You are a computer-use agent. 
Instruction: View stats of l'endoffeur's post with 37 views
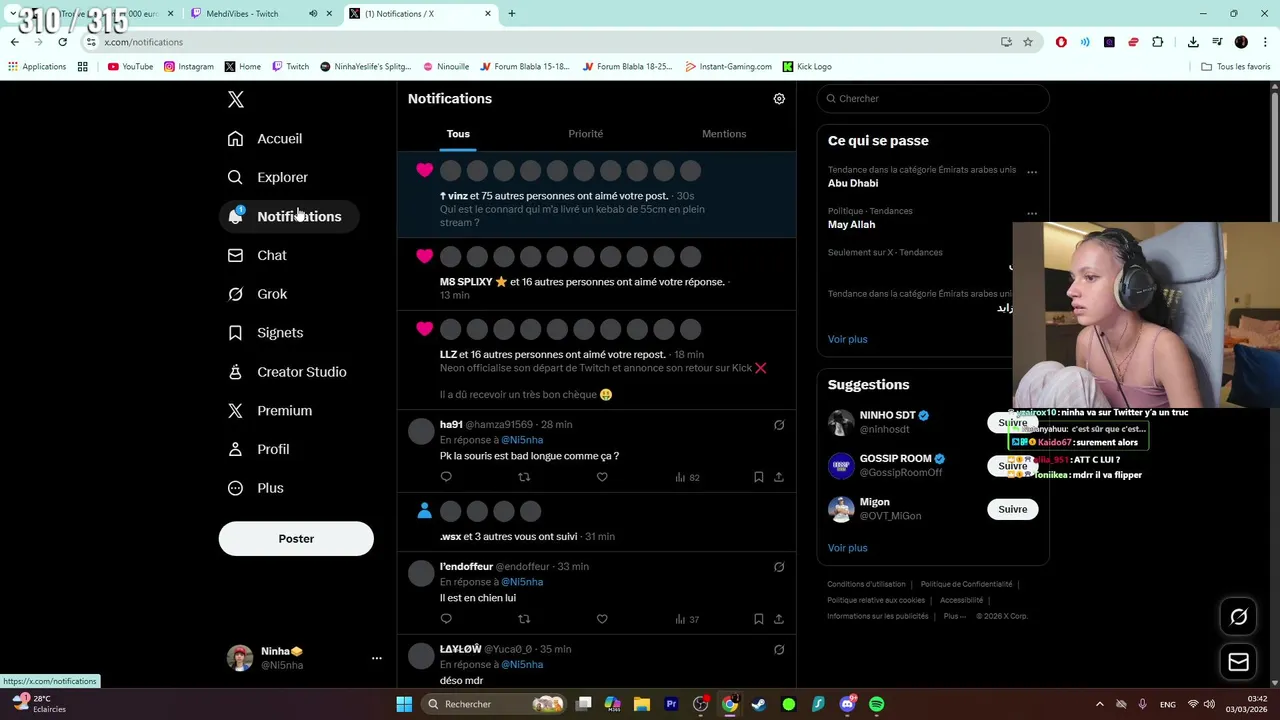pyautogui.click(x=687, y=620)
